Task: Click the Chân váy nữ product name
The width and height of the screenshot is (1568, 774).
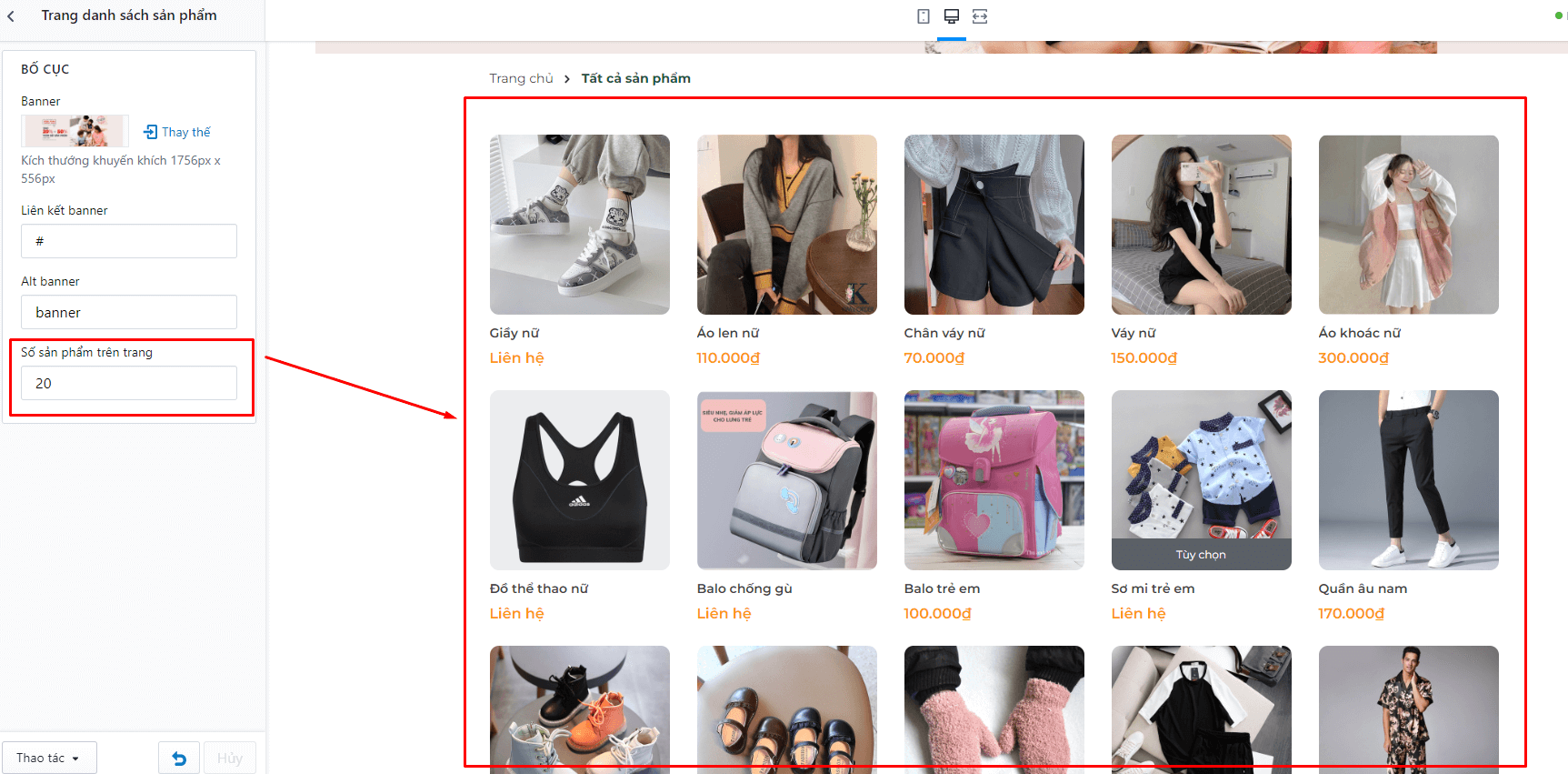Action: coord(944,333)
